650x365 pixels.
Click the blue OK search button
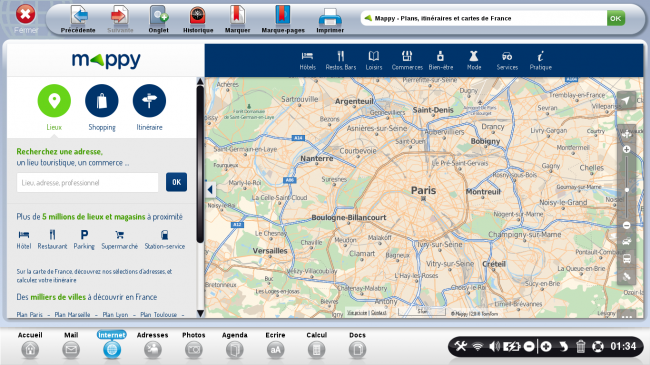[x=177, y=182]
